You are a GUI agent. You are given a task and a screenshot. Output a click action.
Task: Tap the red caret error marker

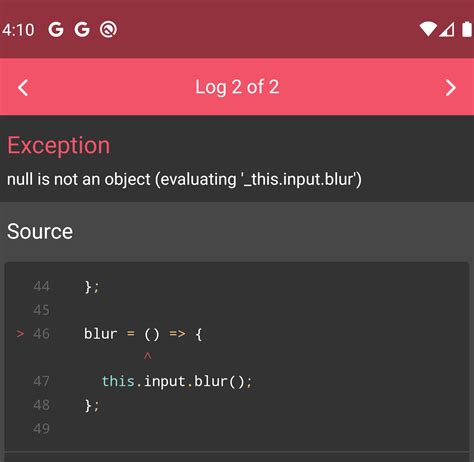(x=148, y=356)
